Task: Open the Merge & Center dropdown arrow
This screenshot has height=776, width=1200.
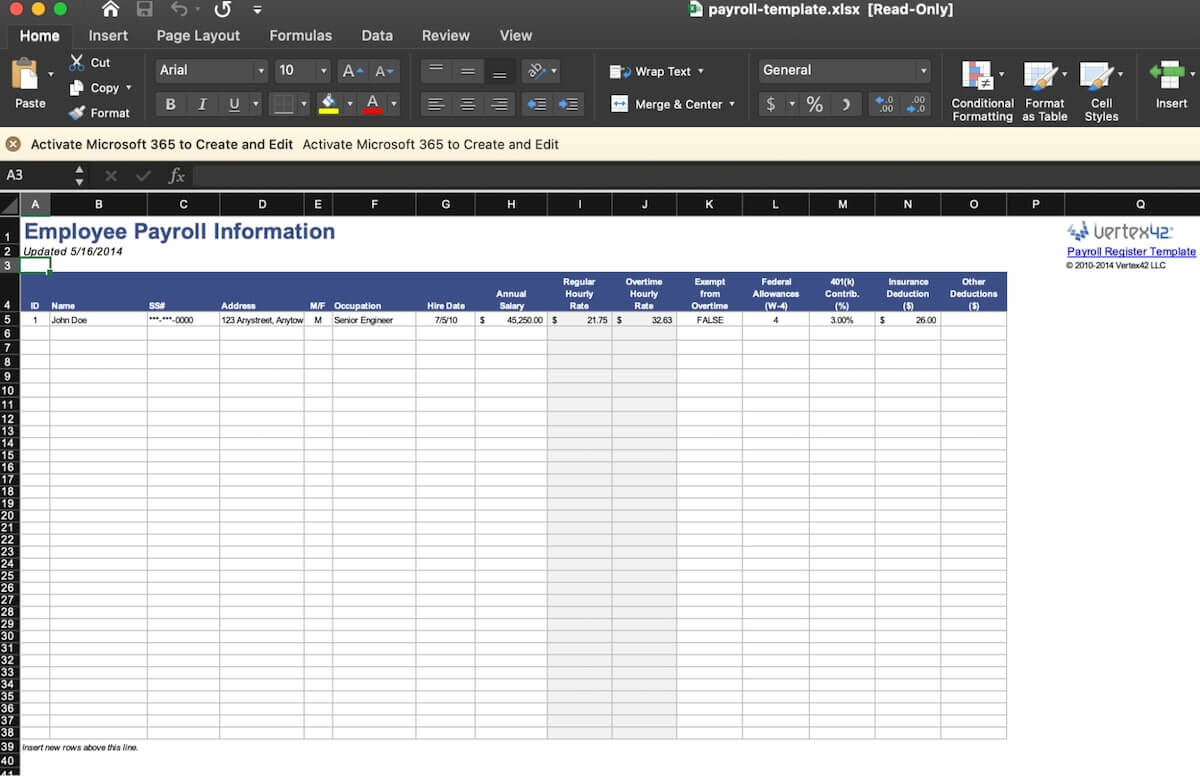Action: tap(732, 104)
